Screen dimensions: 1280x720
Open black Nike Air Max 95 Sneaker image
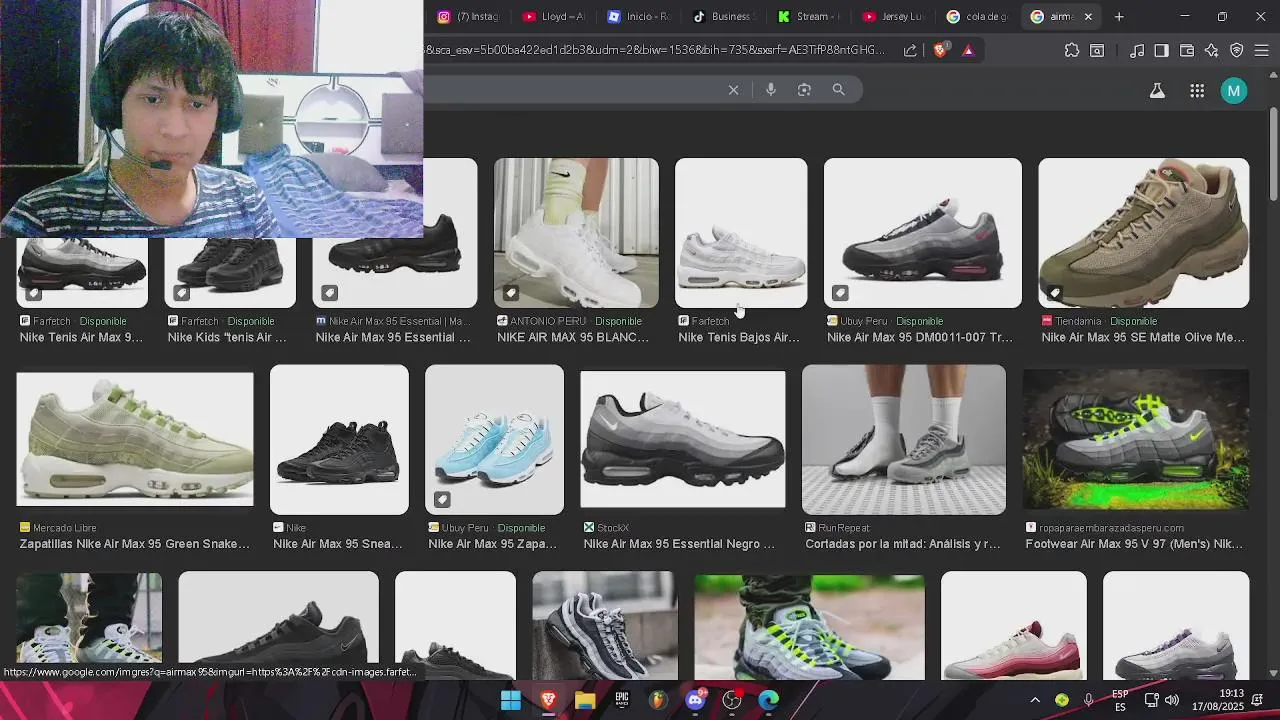click(339, 440)
